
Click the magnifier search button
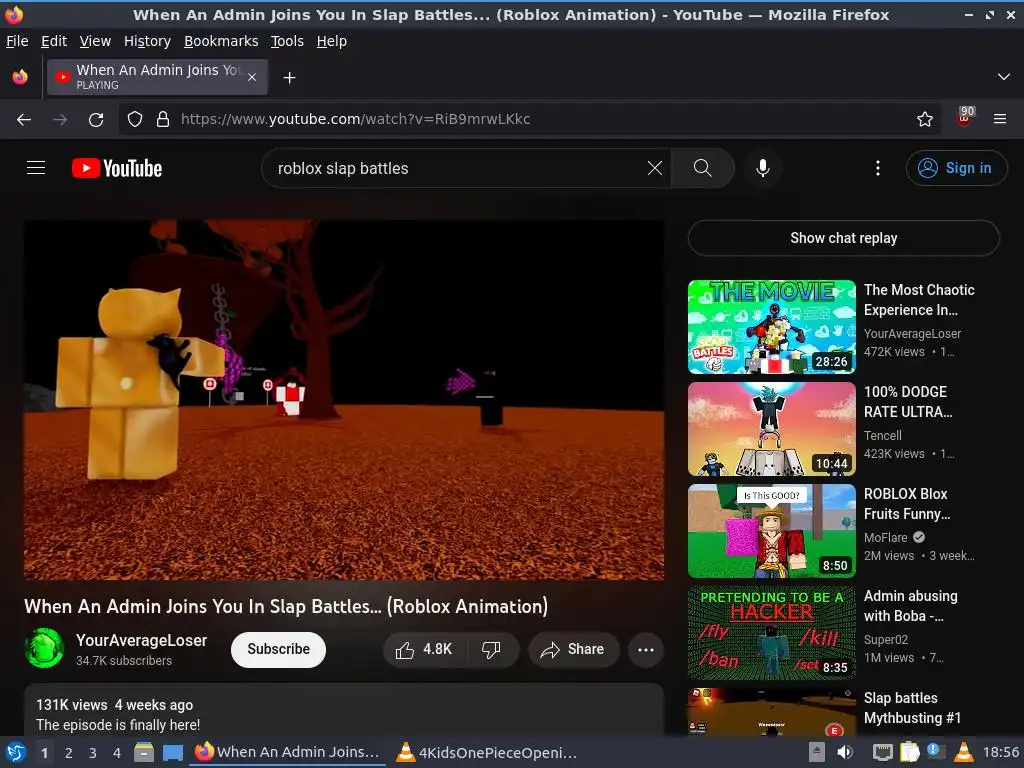[703, 168]
